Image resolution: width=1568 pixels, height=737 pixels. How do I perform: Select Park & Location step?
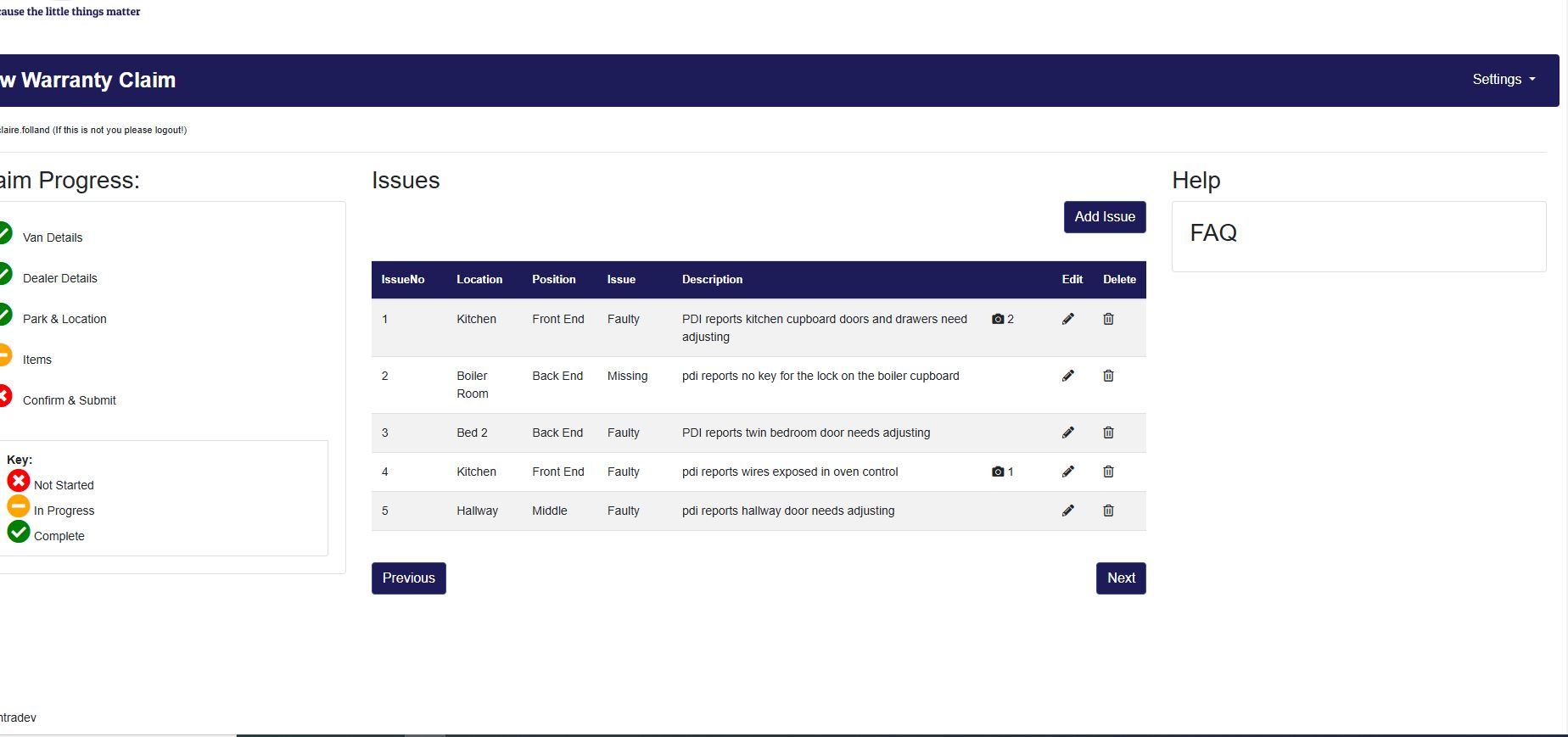point(64,319)
